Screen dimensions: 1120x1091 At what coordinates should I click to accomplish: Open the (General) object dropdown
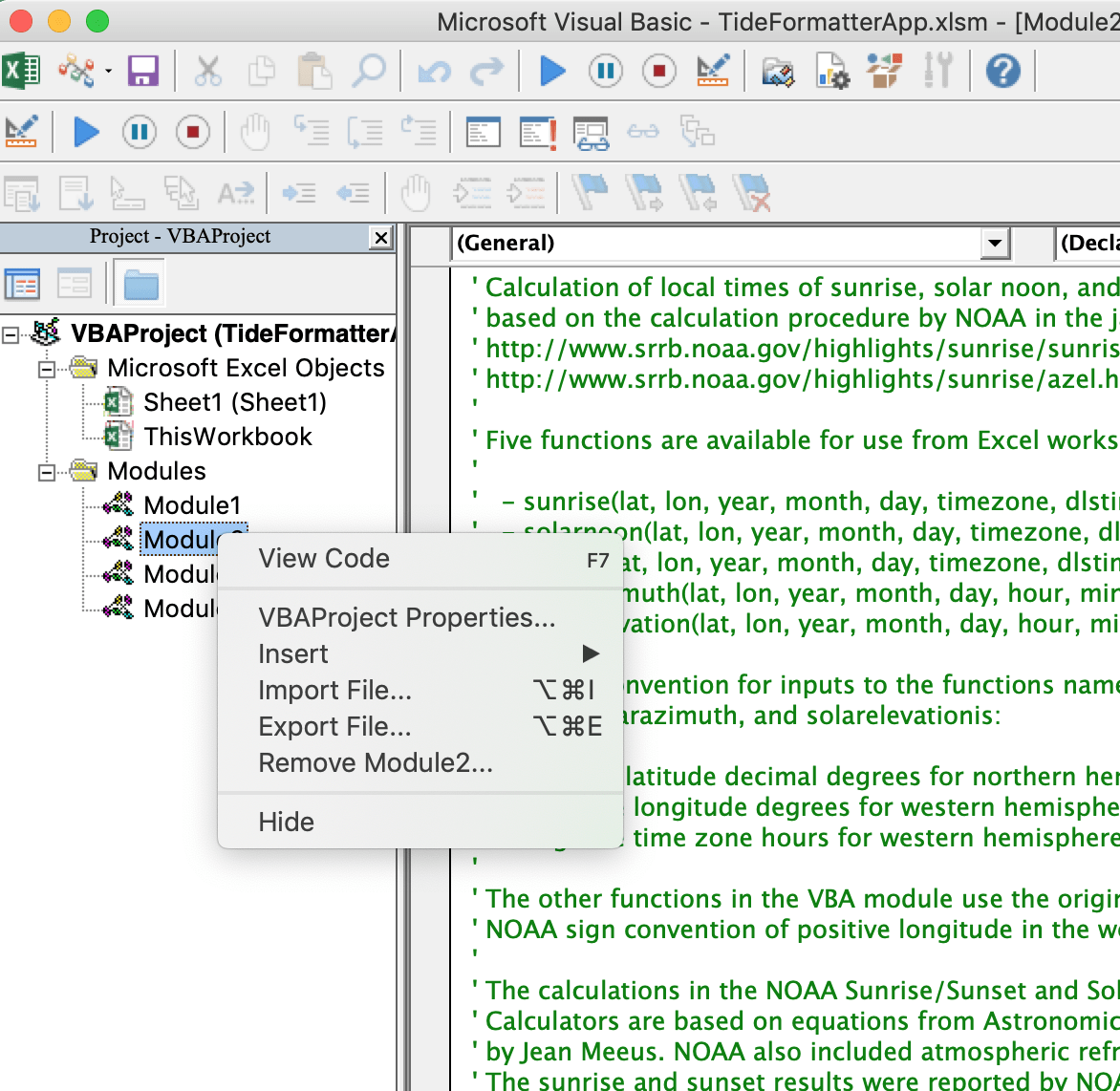pos(995,244)
